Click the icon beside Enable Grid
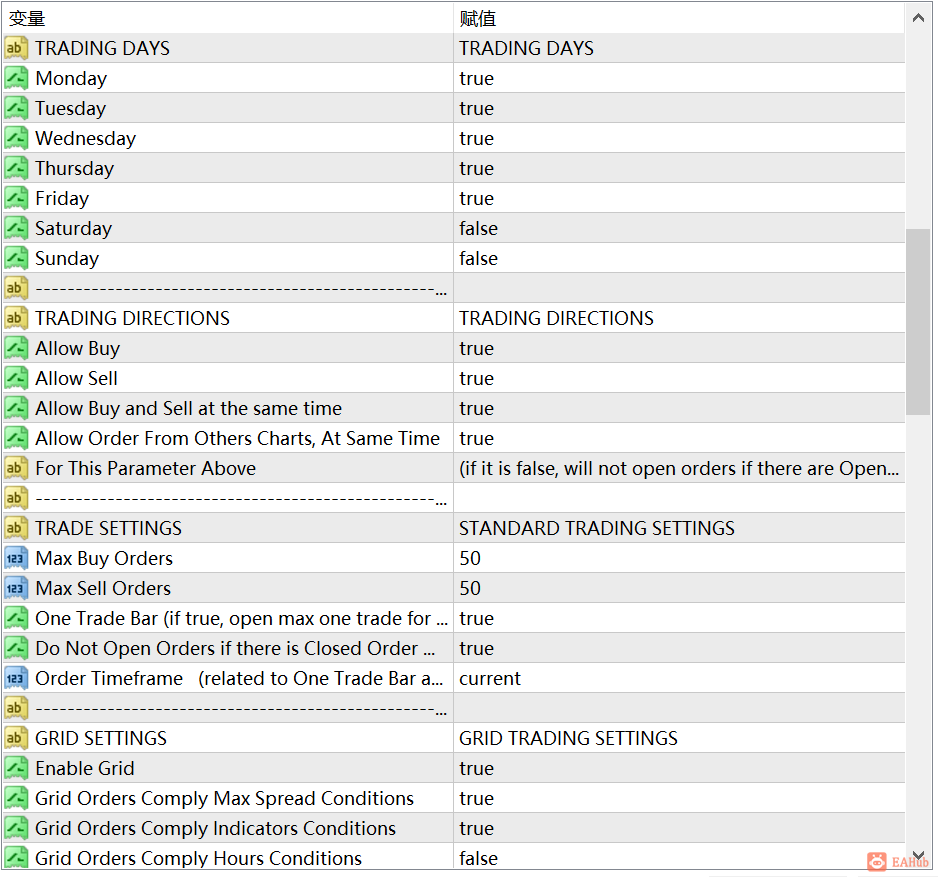The width and height of the screenshot is (938, 877). click(x=16, y=768)
